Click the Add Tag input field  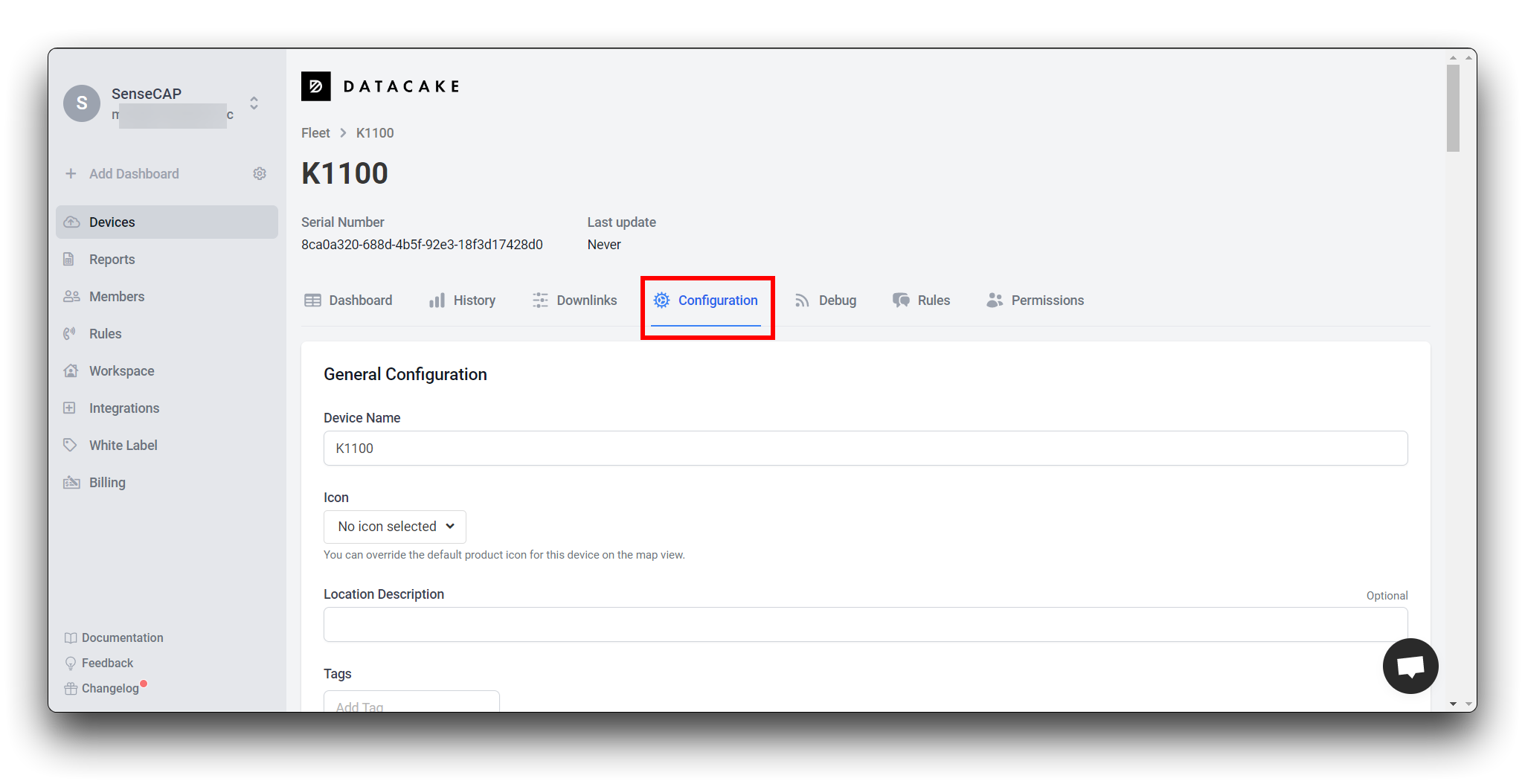[x=411, y=703]
